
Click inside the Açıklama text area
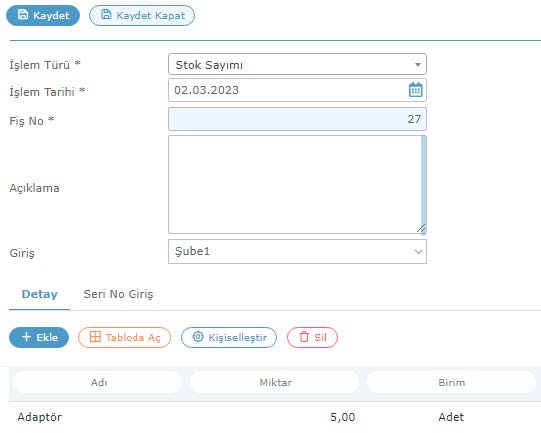(x=295, y=184)
